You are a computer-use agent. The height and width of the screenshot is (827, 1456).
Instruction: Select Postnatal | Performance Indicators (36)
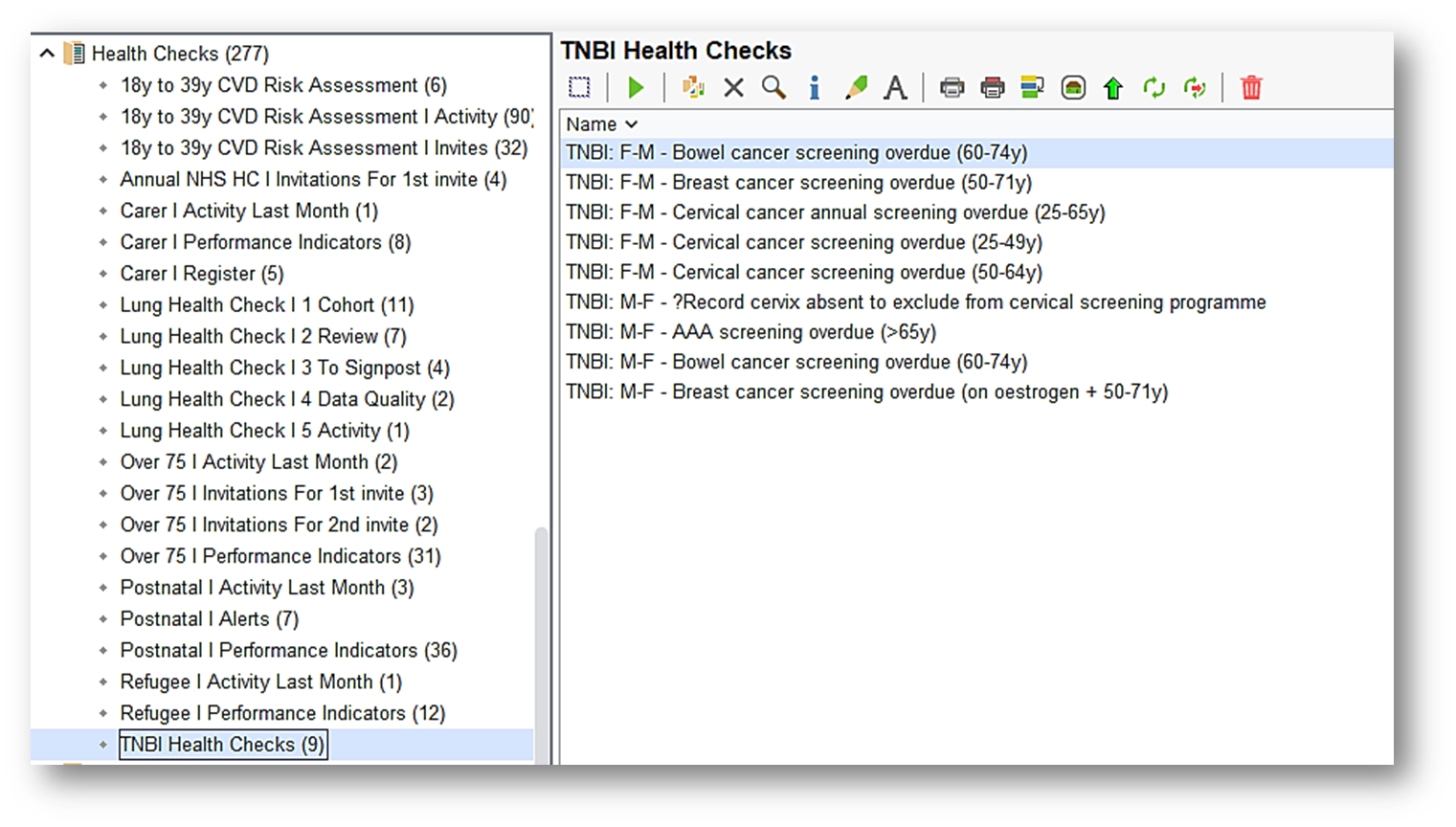[289, 651]
